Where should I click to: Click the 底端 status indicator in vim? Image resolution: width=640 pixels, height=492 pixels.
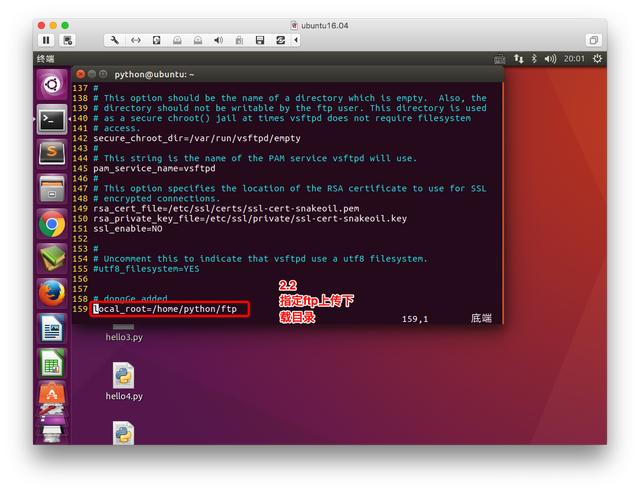(481, 318)
